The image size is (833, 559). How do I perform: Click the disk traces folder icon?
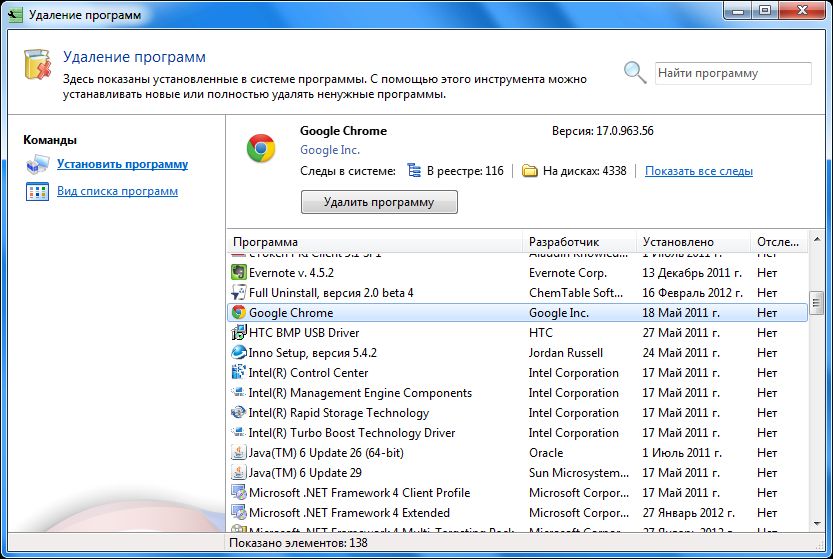pos(530,171)
